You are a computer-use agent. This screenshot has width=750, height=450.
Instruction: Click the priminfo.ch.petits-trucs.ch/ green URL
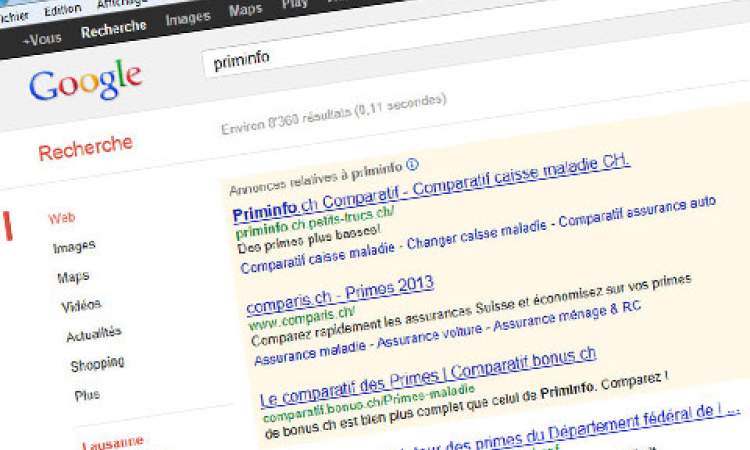pyautogui.click(x=315, y=222)
